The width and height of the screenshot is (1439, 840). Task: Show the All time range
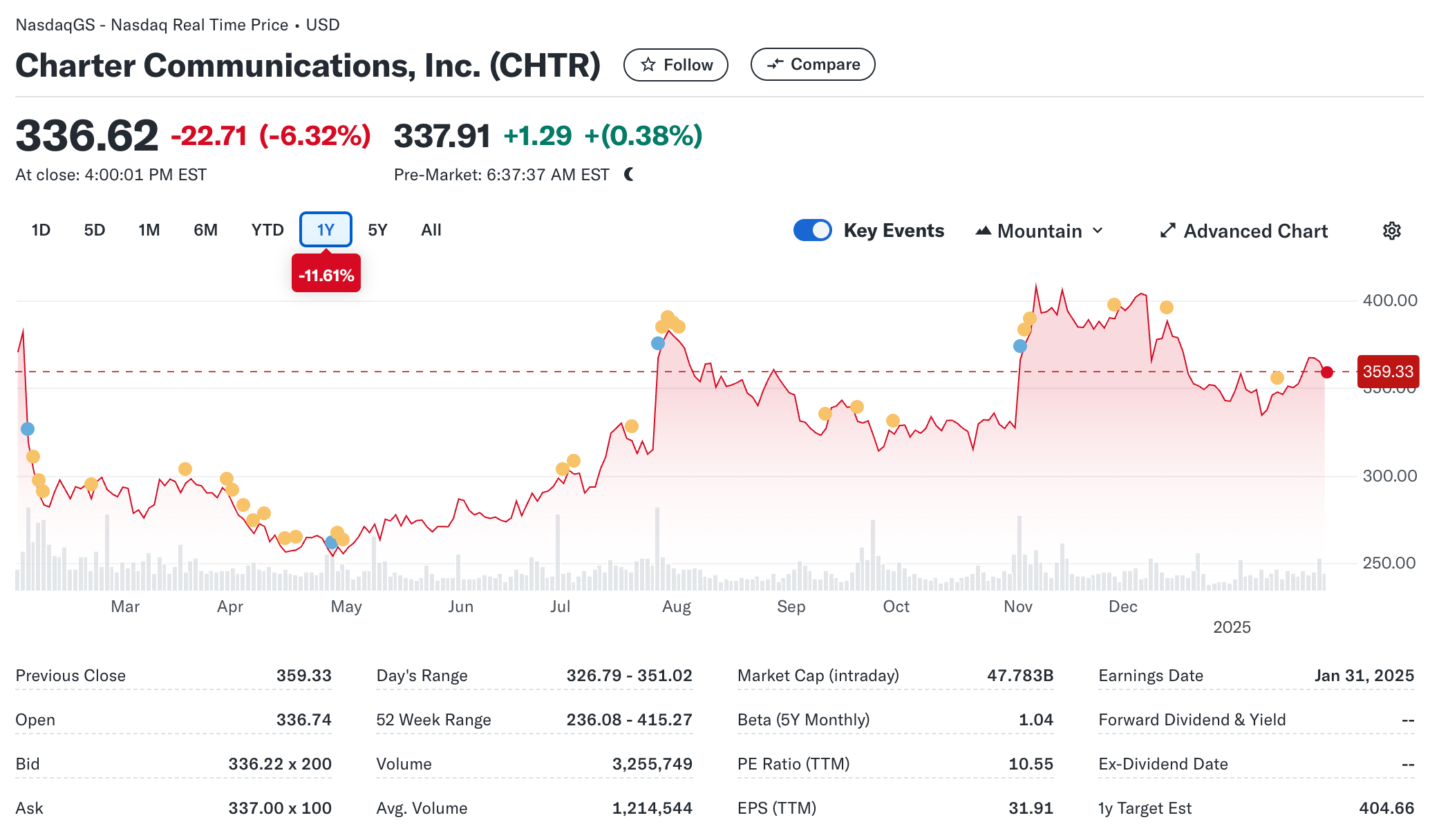tap(431, 230)
